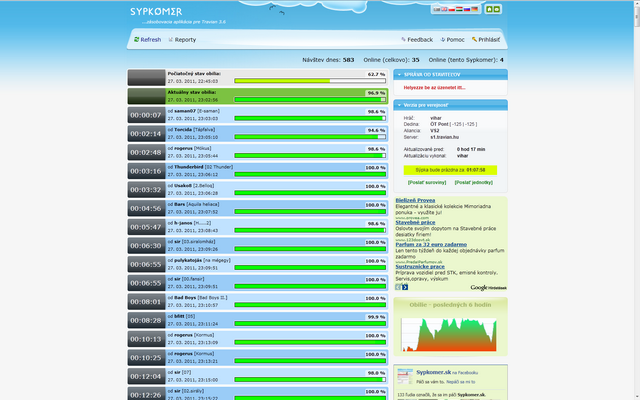Select the sir [03.siralomház] row
Viewport: 640px width, 400px height.
pyautogui.click(x=258, y=246)
